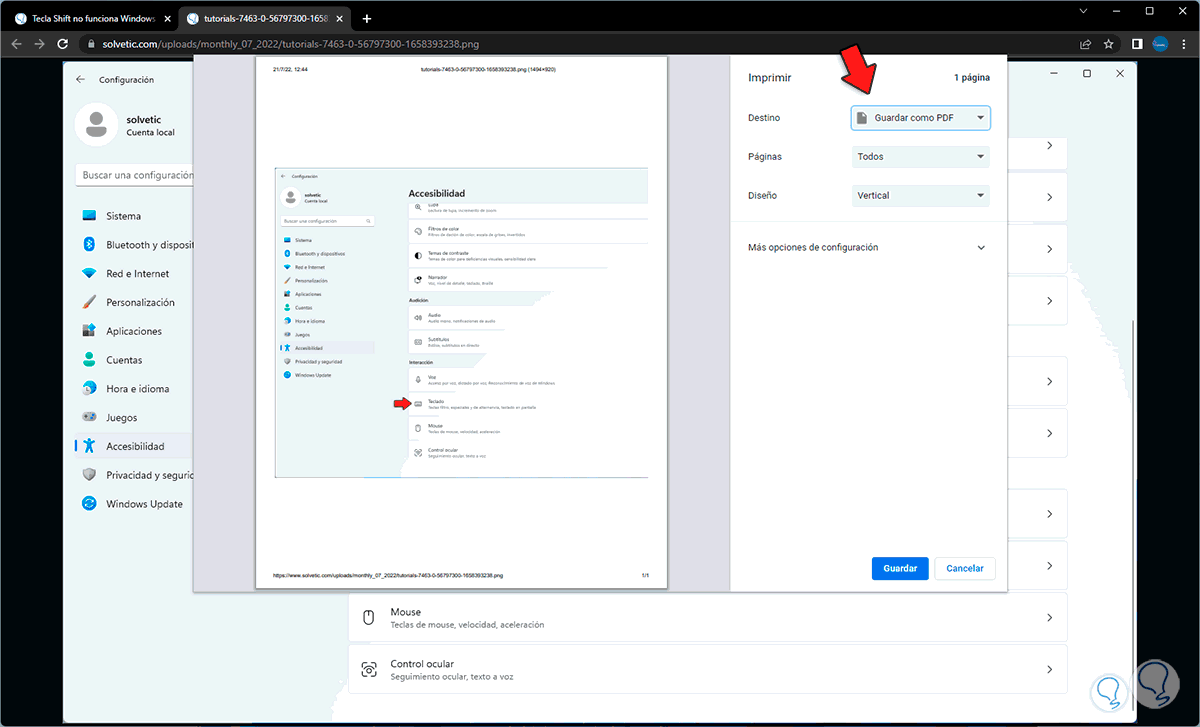
Task: Click the Red e Internet wifi icon
Action: click(89, 274)
